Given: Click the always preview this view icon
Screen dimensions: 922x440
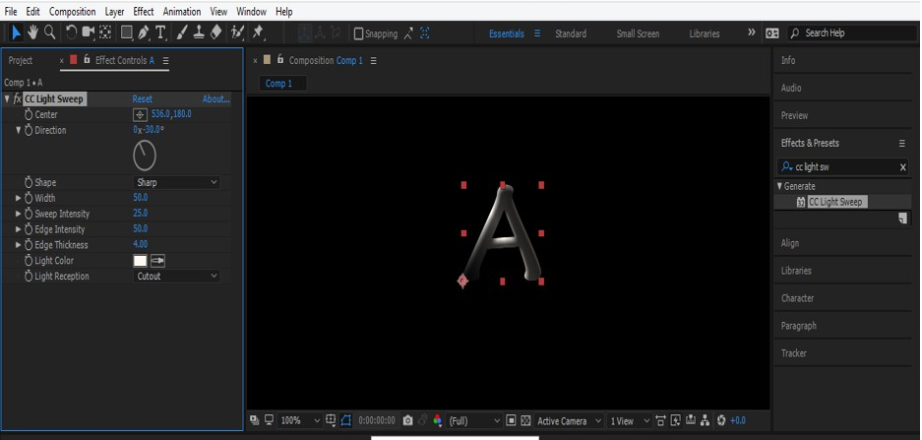Looking at the screenshot, I should [254, 420].
